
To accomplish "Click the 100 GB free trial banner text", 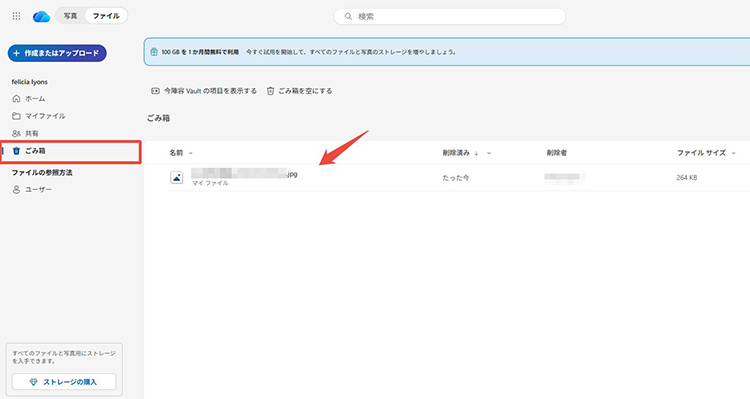I will pos(200,52).
